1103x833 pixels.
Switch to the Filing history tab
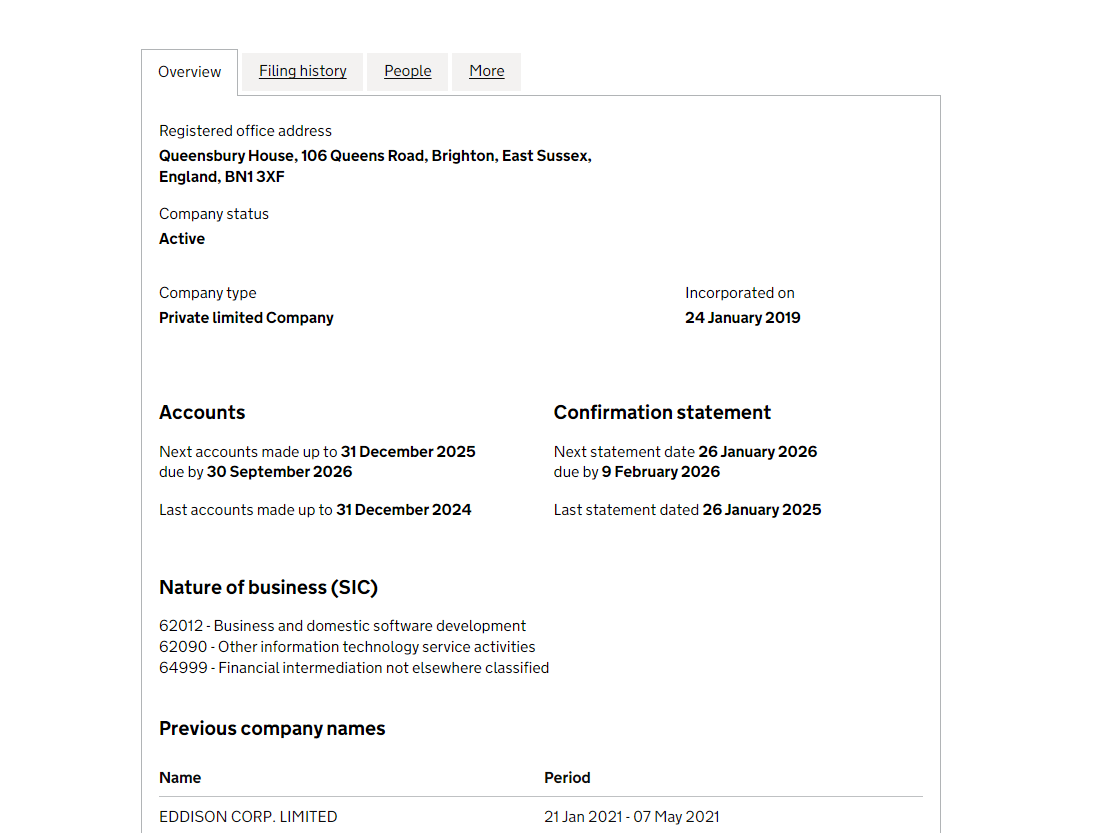[x=302, y=71]
